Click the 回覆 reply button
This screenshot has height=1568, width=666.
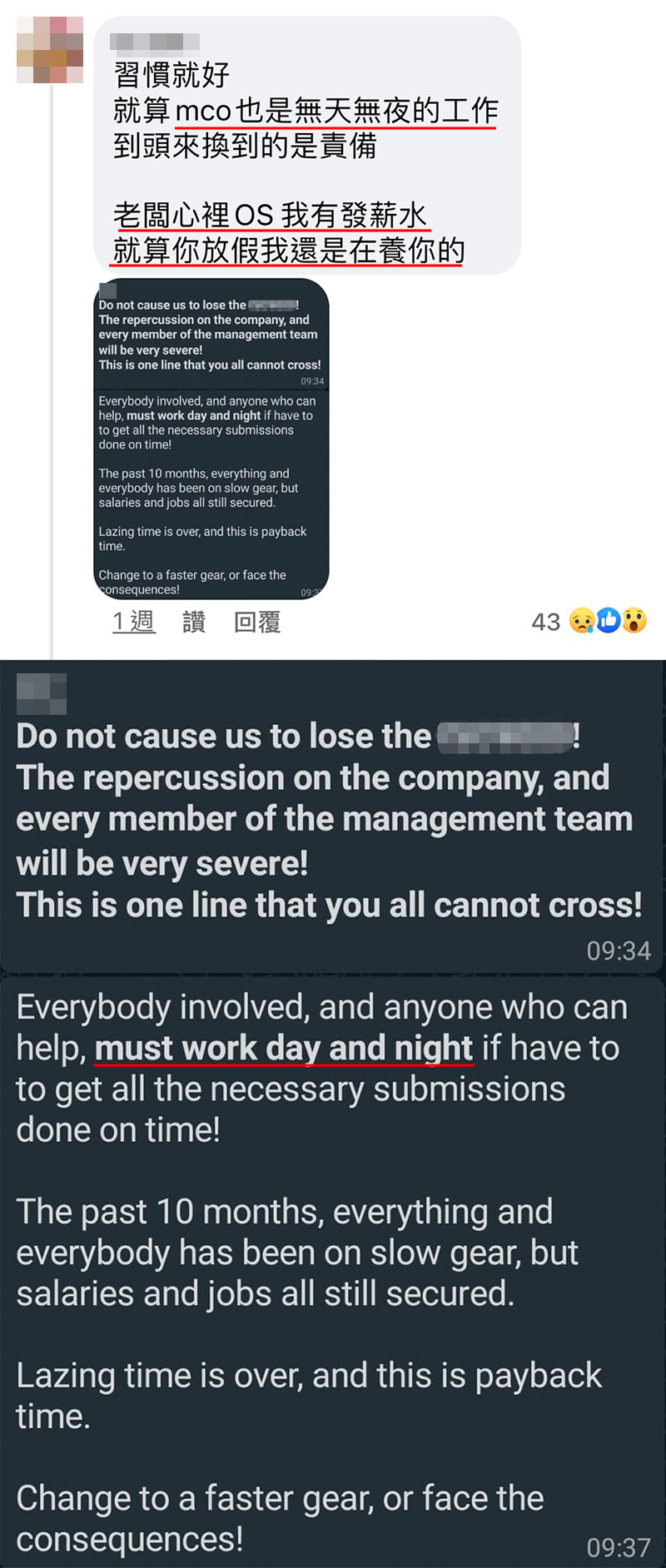click(257, 622)
